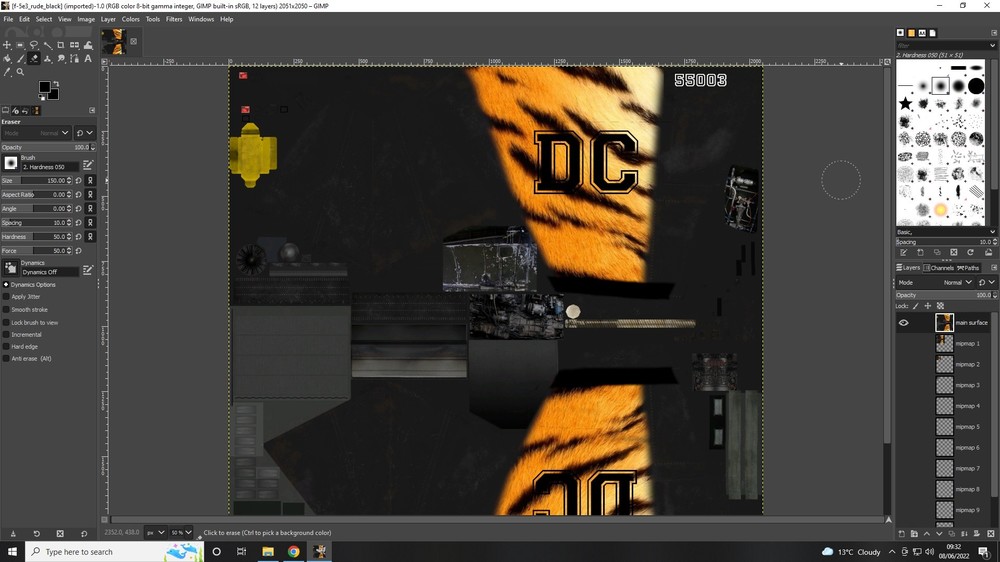Select the Rectangle Select tool

click(x=20, y=45)
